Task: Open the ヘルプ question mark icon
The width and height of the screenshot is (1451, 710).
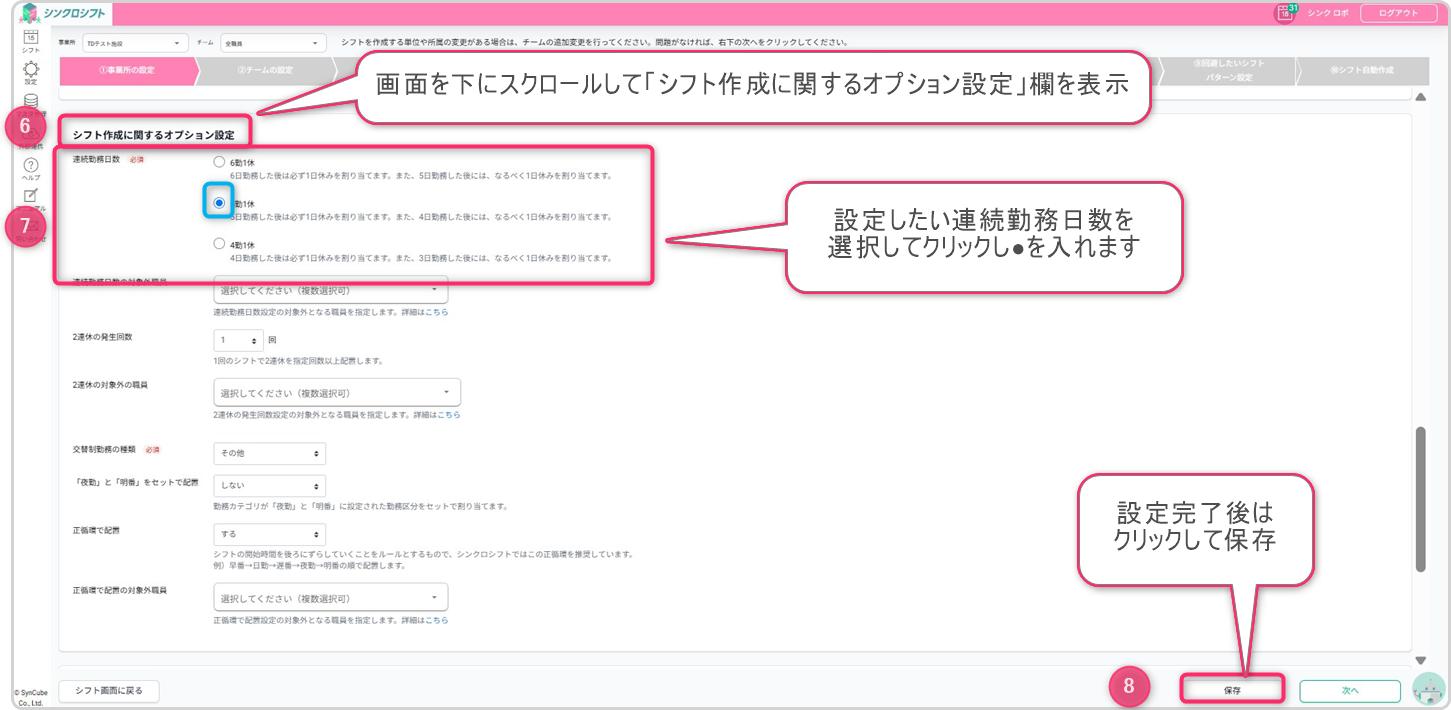Action: click(31, 165)
